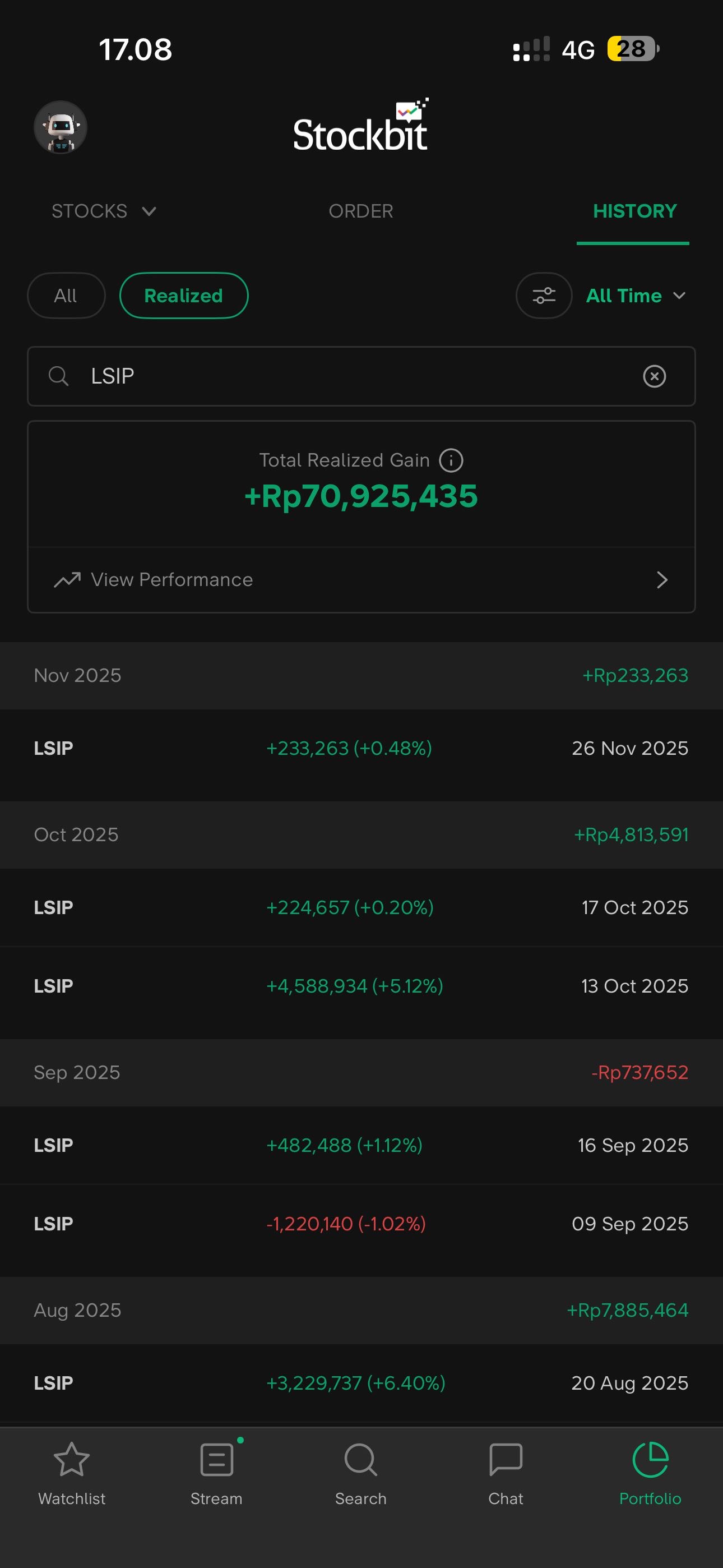Tap the filter sliders icon
Viewport: 723px width, 1568px height.
pos(544,296)
